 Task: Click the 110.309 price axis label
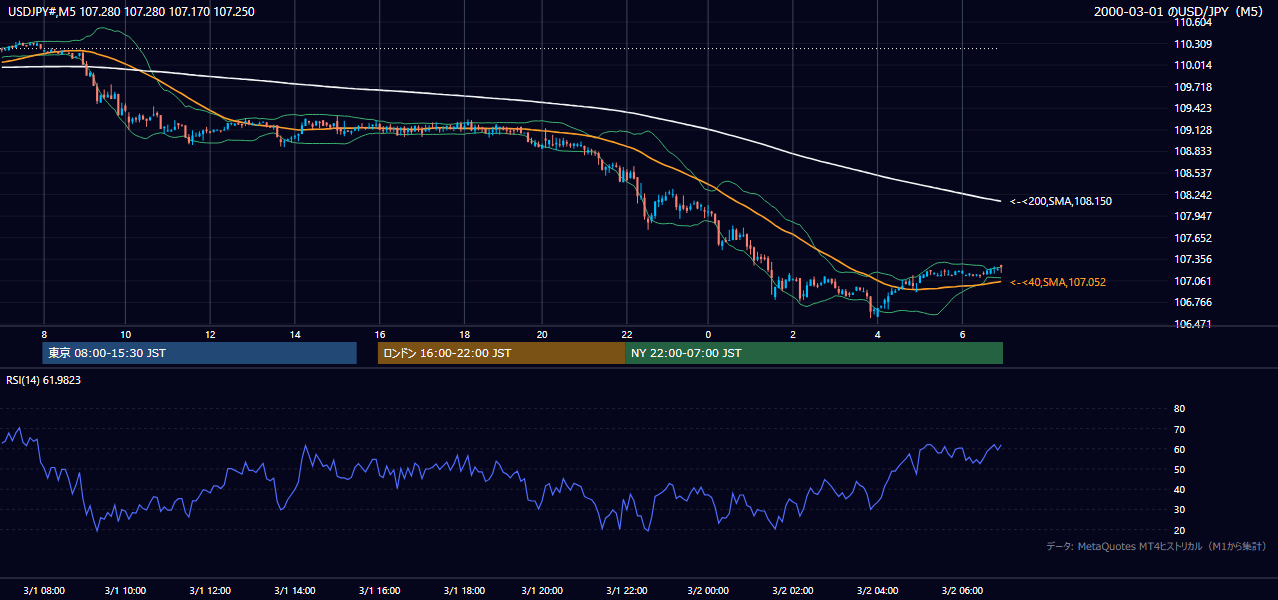click(x=1194, y=44)
